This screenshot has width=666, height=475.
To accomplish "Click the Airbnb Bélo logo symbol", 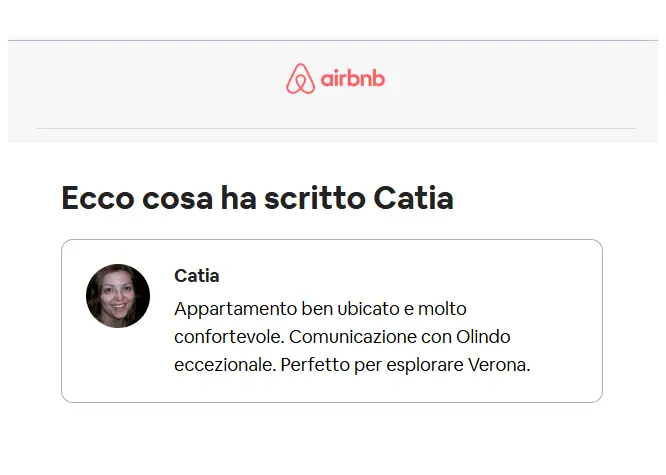I will click(300, 79).
